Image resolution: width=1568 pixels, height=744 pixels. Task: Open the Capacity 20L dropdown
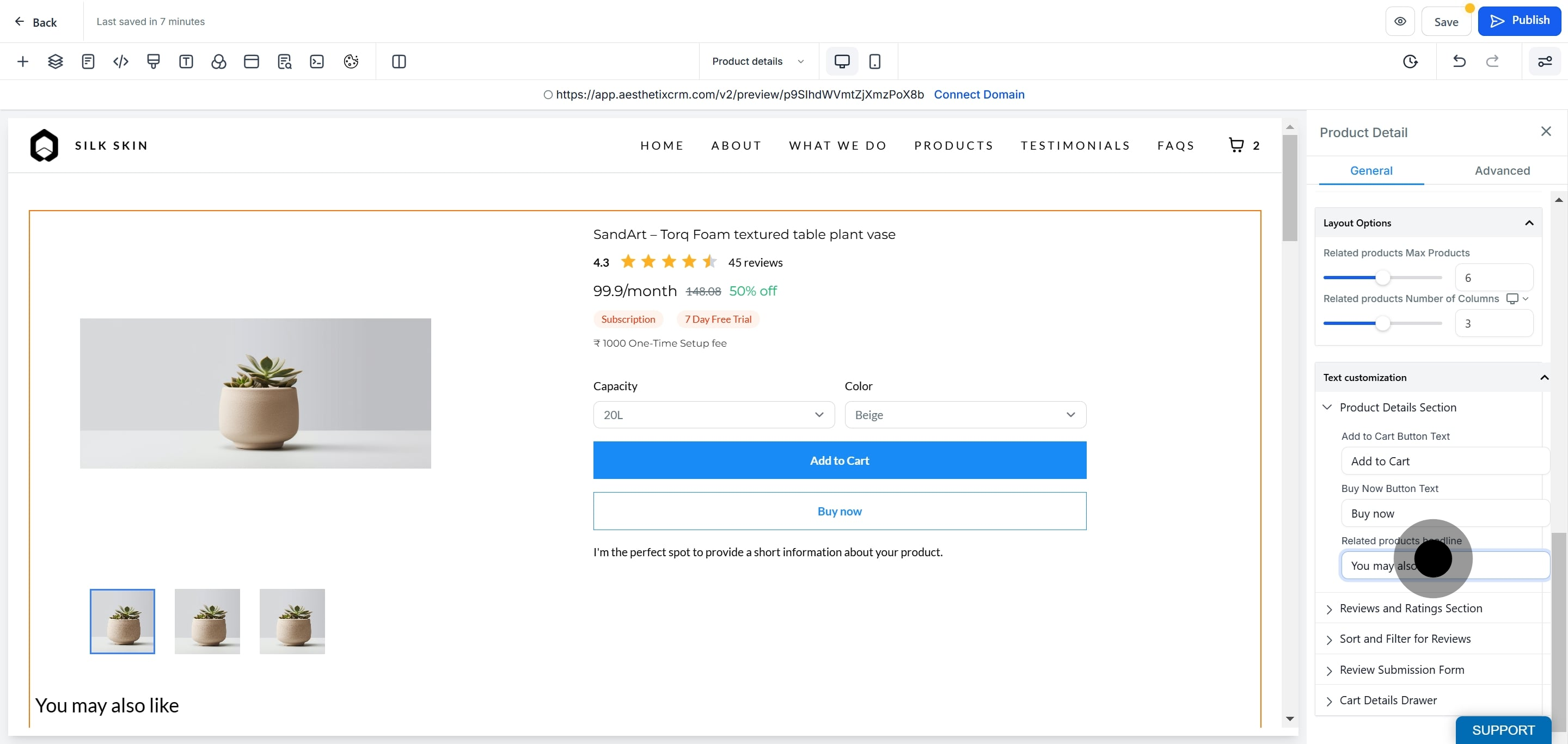pos(714,415)
